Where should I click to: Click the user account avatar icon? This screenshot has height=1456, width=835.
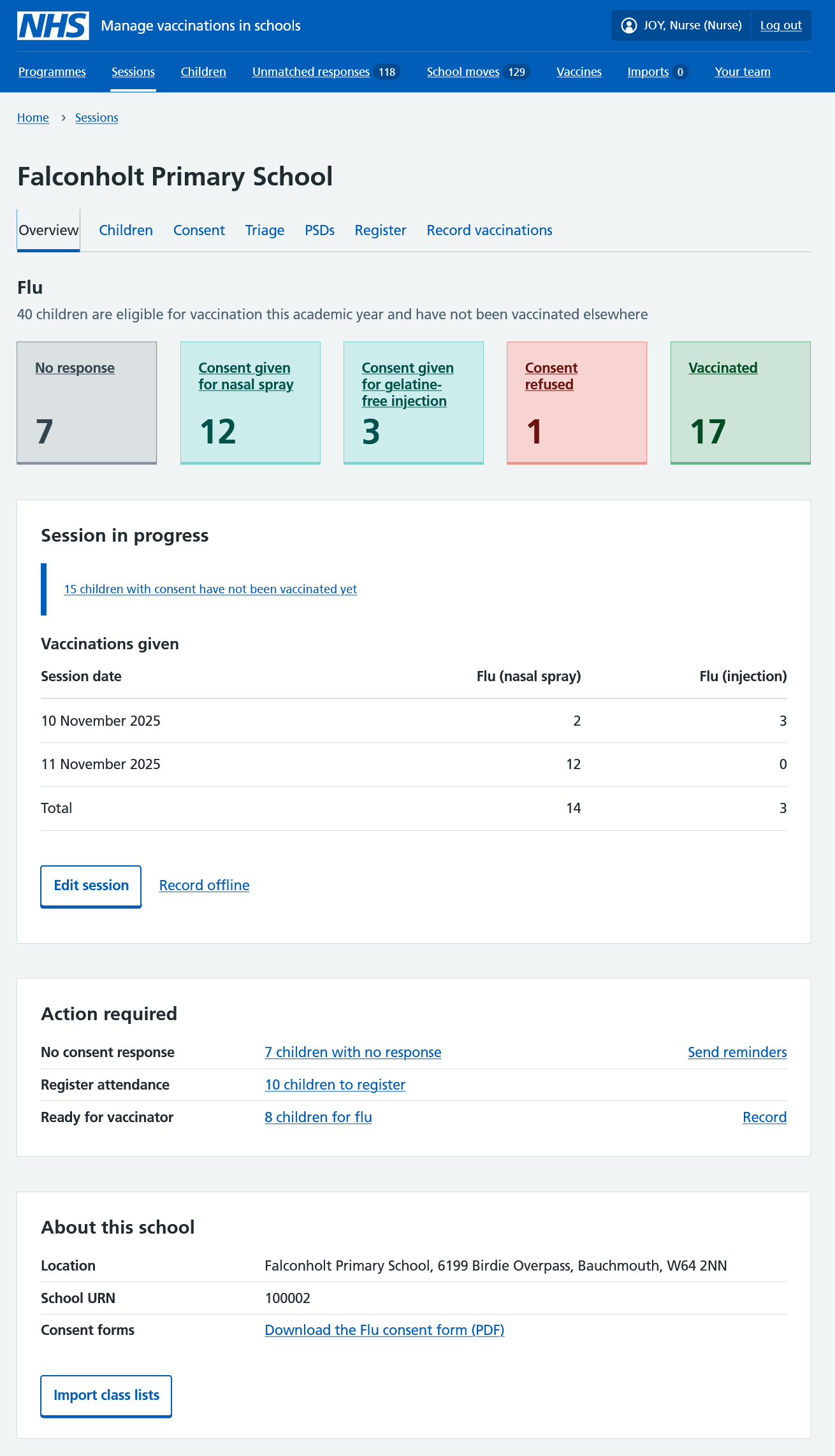629,25
